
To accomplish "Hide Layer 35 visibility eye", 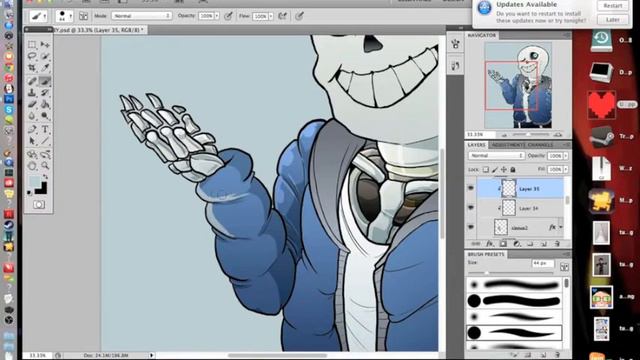I will [x=471, y=188].
